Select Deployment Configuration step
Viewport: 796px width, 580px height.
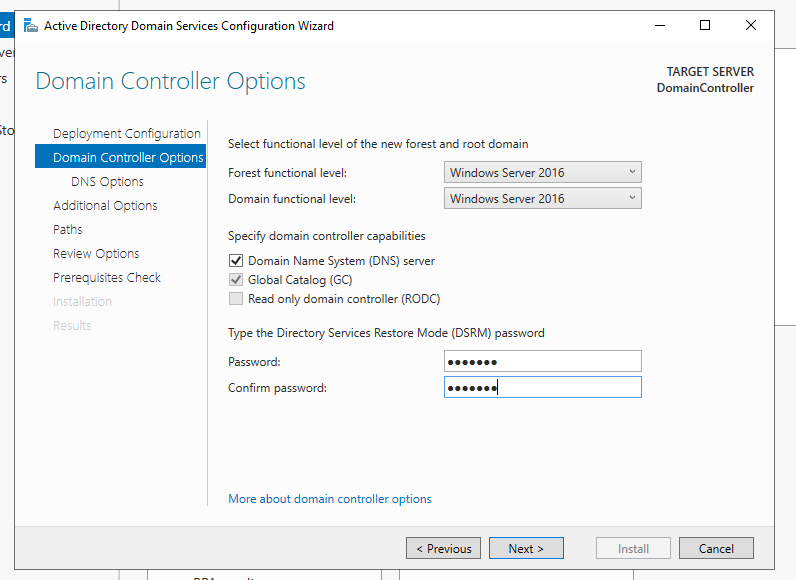click(x=127, y=134)
